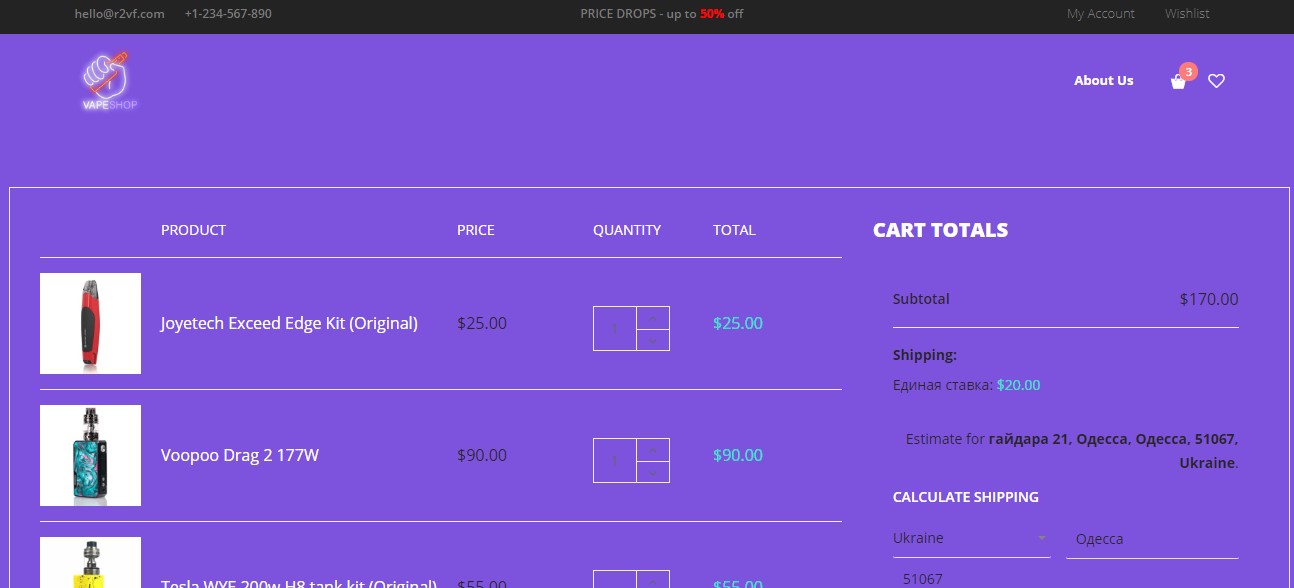Image resolution: width=1294 pixels, height=588 pixels.
Task: Increase quantity of Joyetech Exceed Edge Kit
Action: [x=653, y=318]
